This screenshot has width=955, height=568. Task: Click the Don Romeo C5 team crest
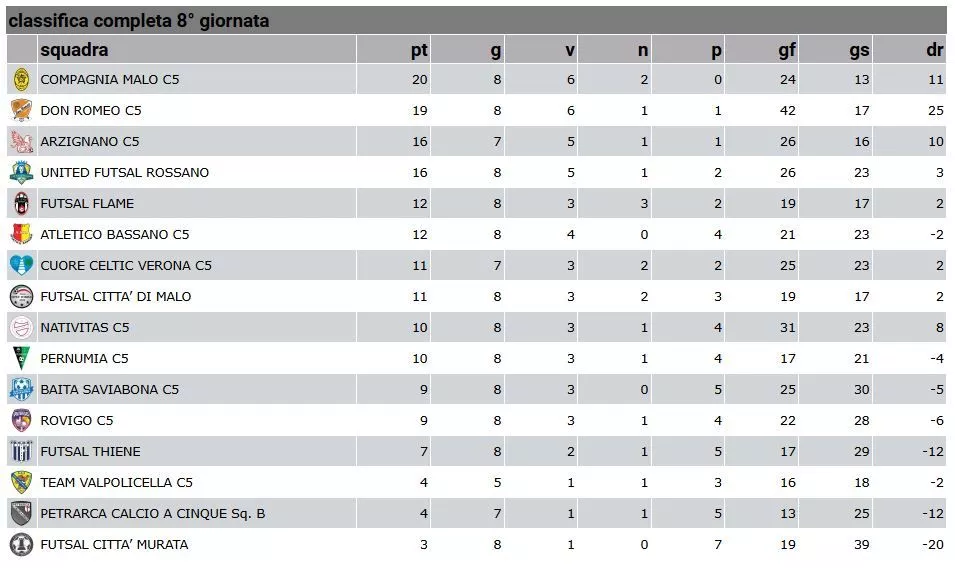click(x=21, y=110)
